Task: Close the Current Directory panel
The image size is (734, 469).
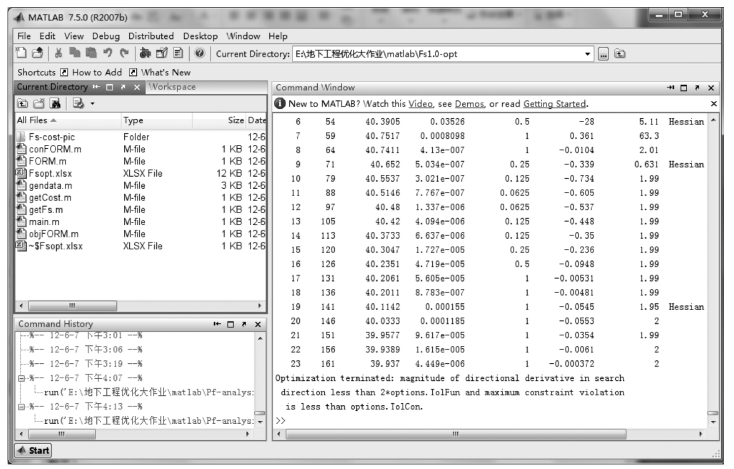Action: 137,87
